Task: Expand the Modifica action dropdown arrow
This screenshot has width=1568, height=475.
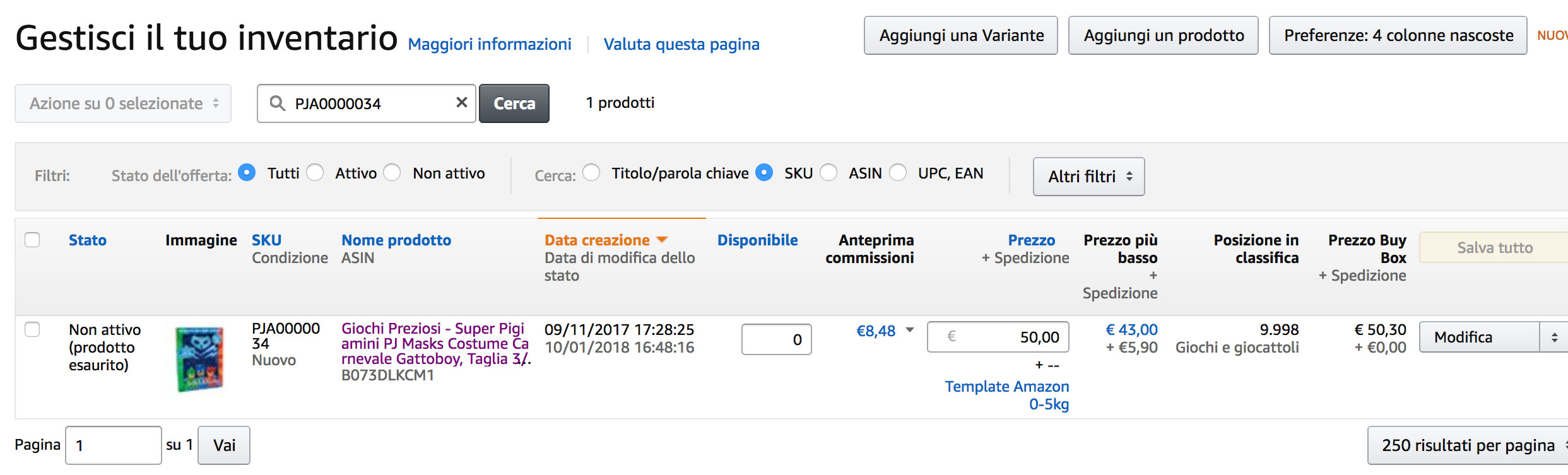Action: [1554, 337]
